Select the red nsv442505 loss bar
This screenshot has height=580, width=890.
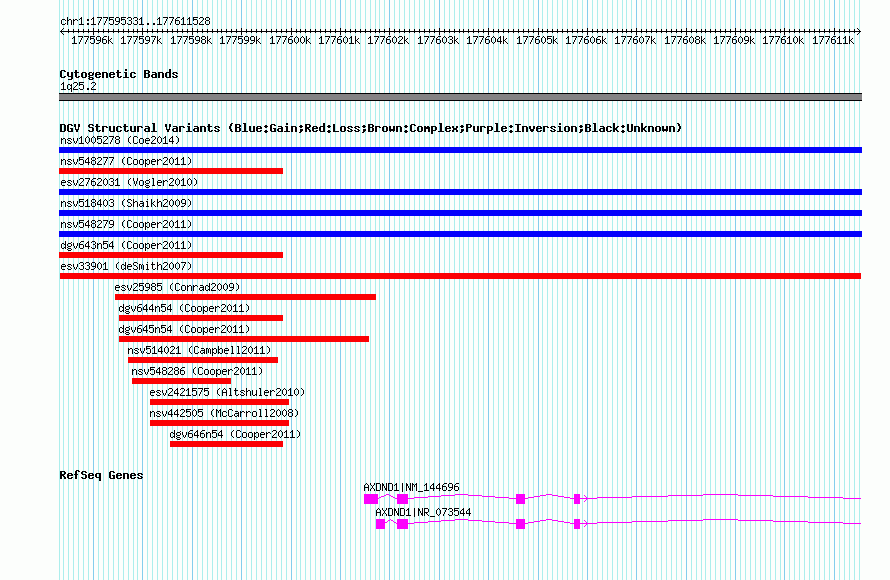click(x=219, y=423)
